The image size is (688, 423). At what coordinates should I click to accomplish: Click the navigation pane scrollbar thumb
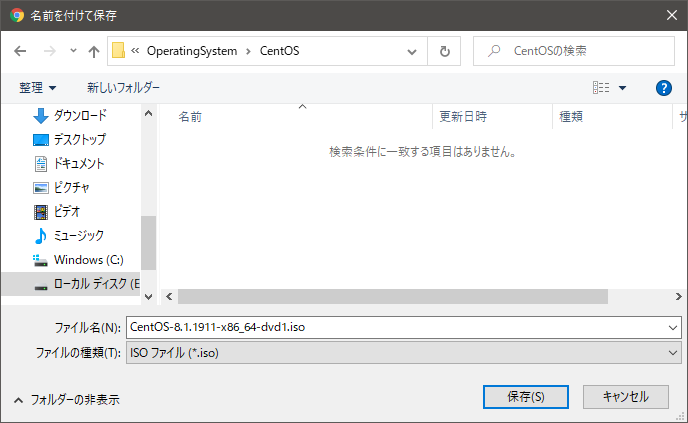148,243
